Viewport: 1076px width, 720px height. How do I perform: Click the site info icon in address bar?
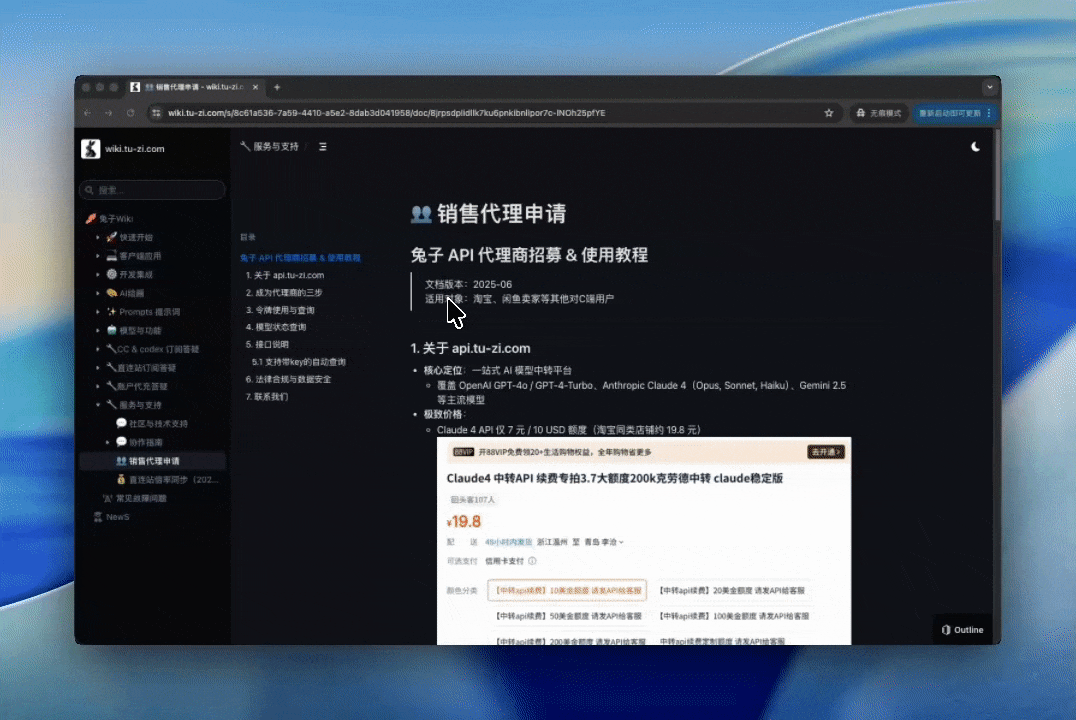coord(155,113)
